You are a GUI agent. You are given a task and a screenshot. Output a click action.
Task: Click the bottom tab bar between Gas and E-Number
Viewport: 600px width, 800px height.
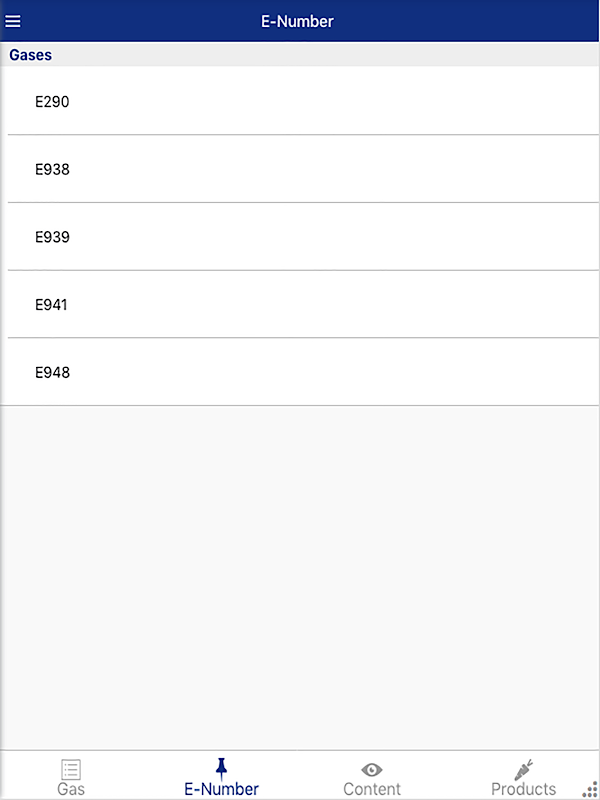pyautogui.click(x=145, y=775)
